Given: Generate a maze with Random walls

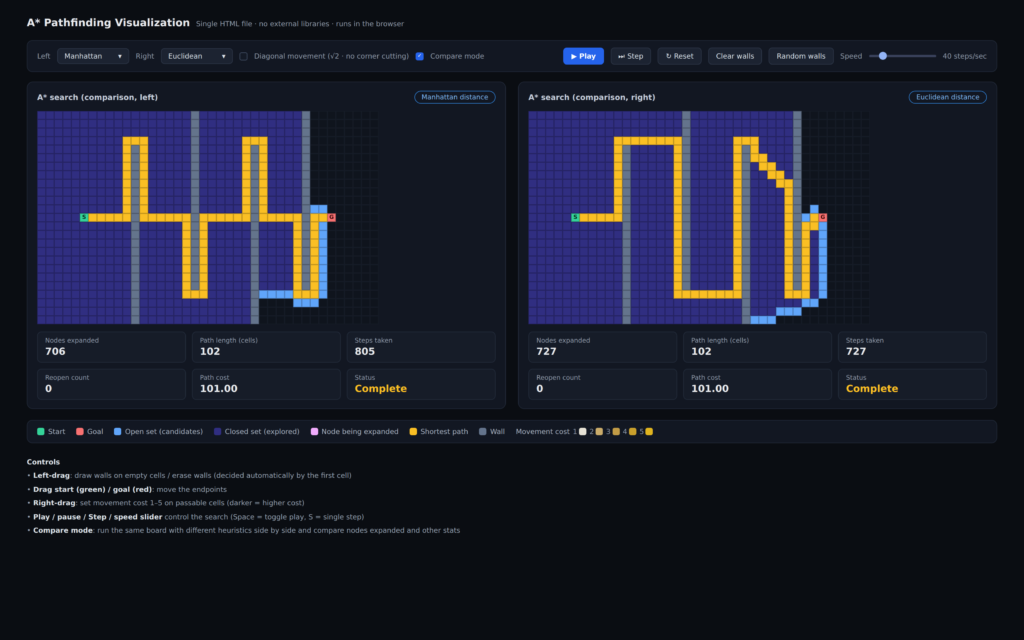Looking at the screenshot, I should point(801,56).
